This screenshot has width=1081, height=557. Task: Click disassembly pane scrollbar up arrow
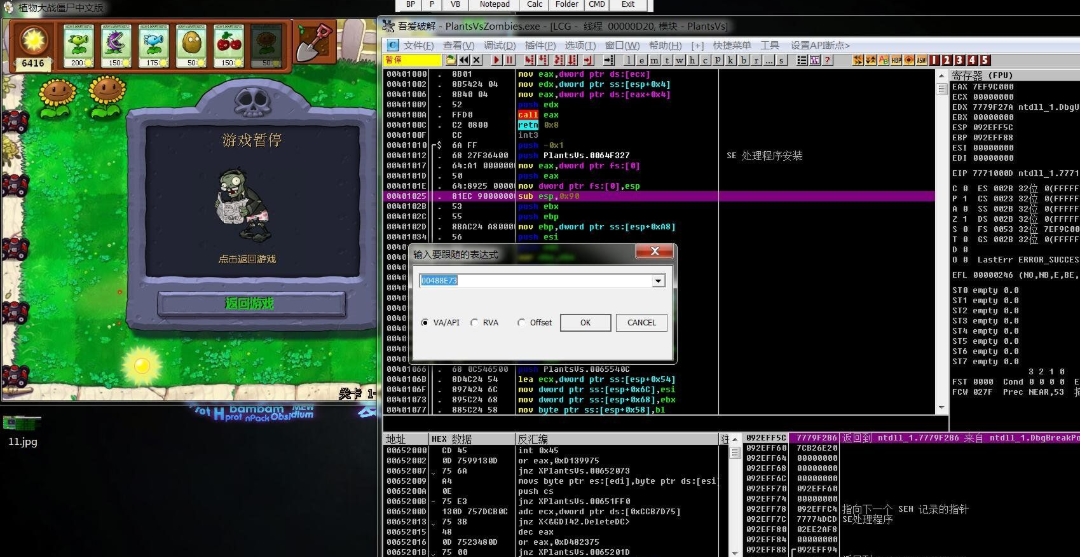pyautogui.click(x=942, y=74)
